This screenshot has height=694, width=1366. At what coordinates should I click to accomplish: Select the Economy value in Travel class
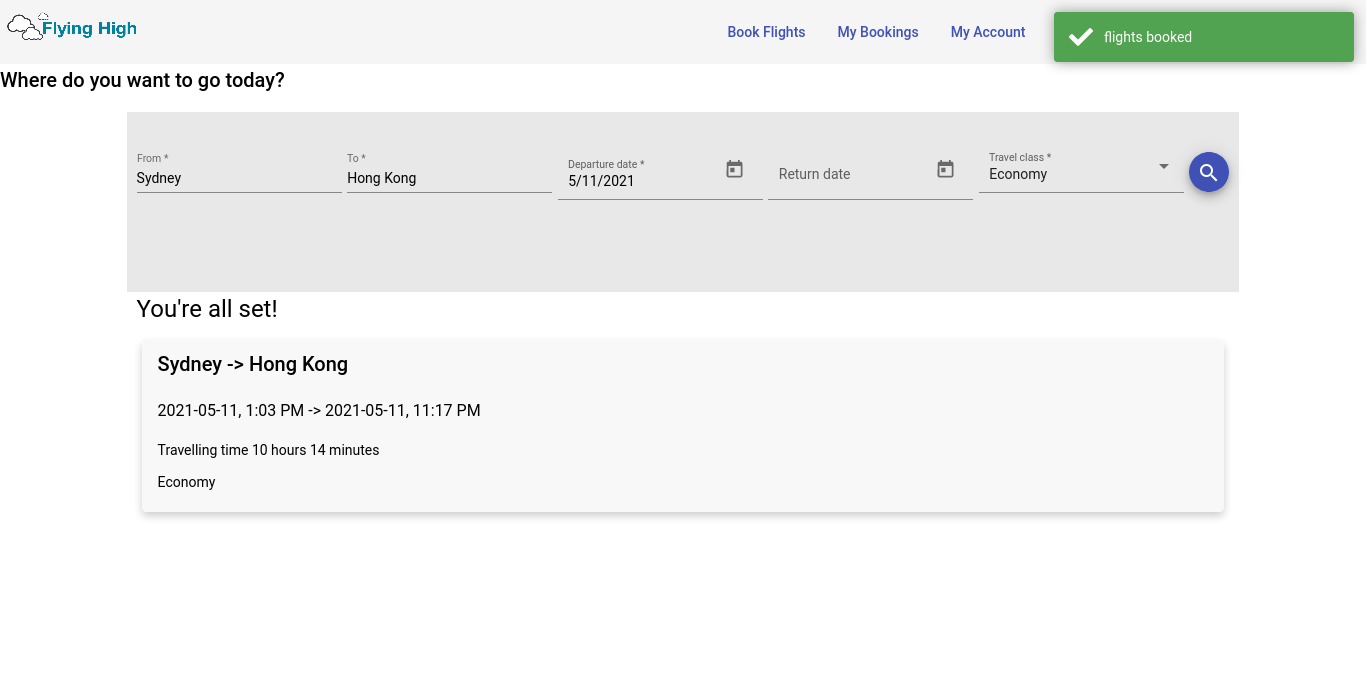[1018, 174]
